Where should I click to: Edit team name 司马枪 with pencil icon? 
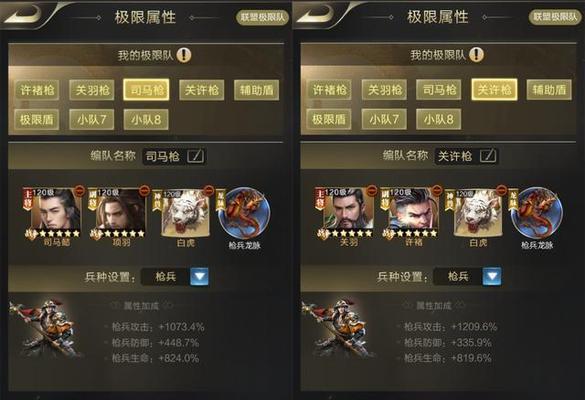click(196, 156)
